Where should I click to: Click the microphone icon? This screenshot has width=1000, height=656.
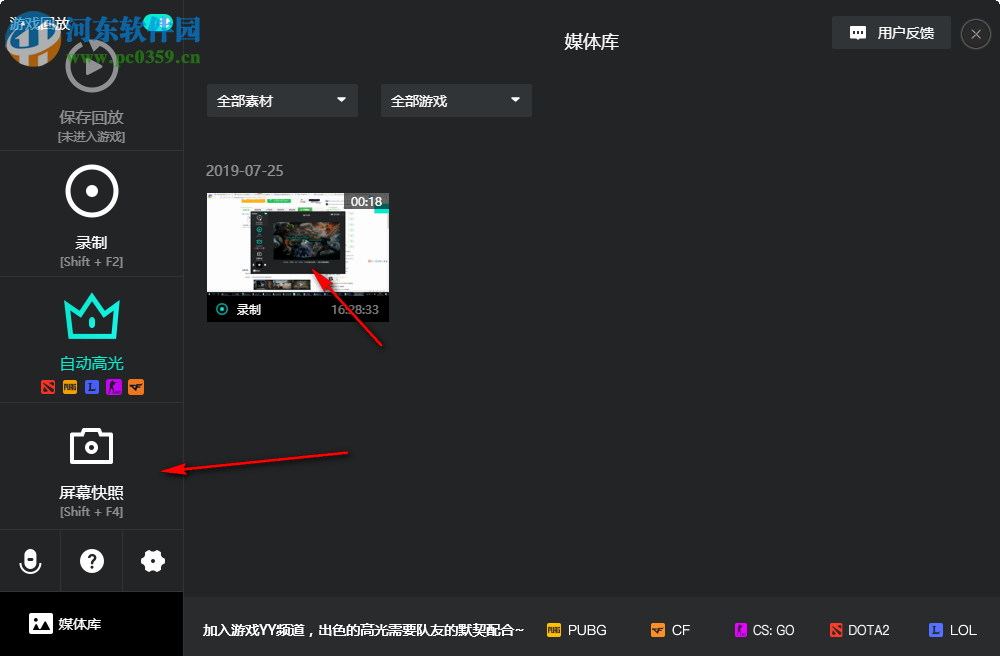click(30, 561)
